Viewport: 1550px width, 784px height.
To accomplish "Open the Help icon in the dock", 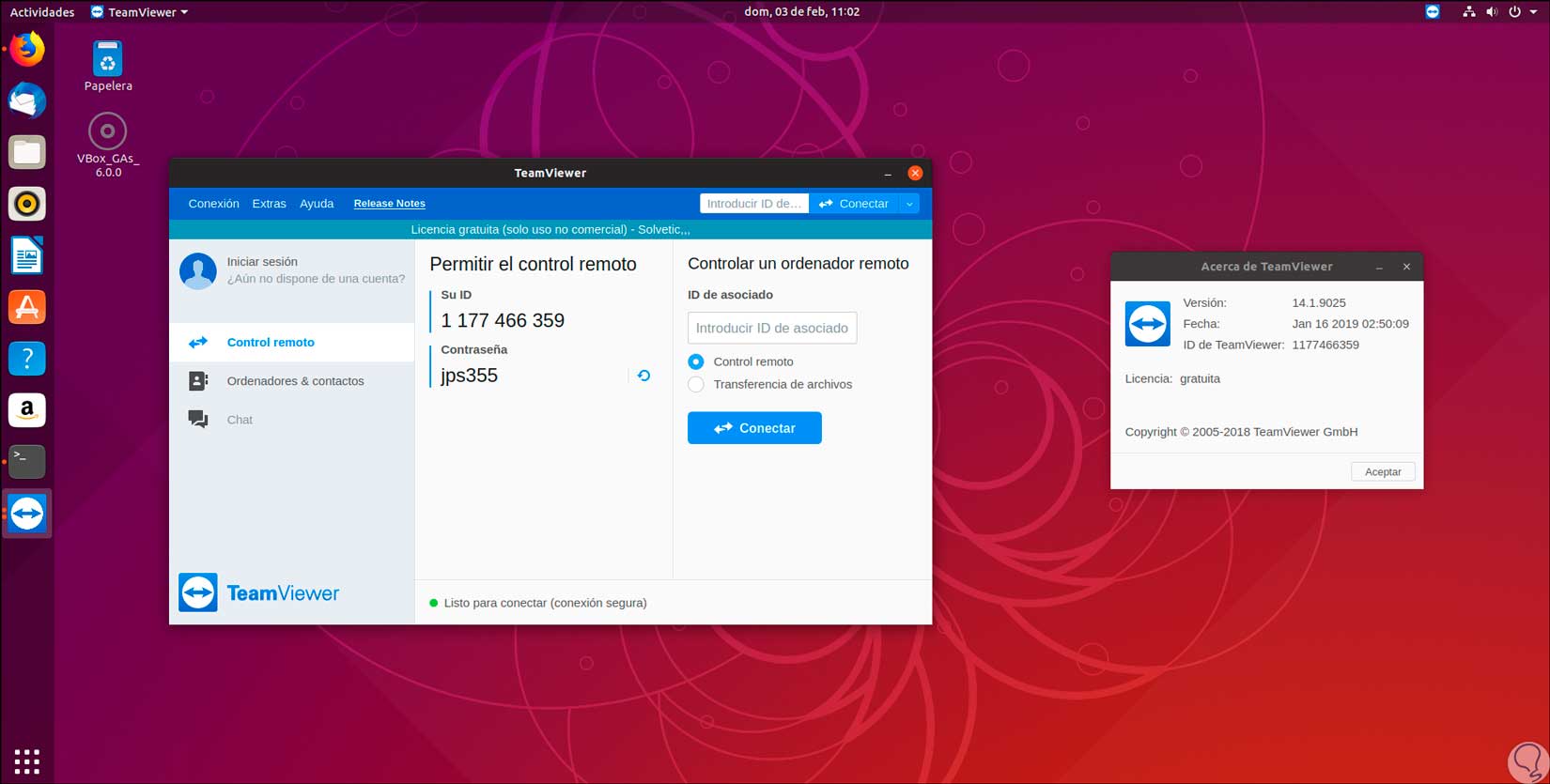I will pos(27,358).
